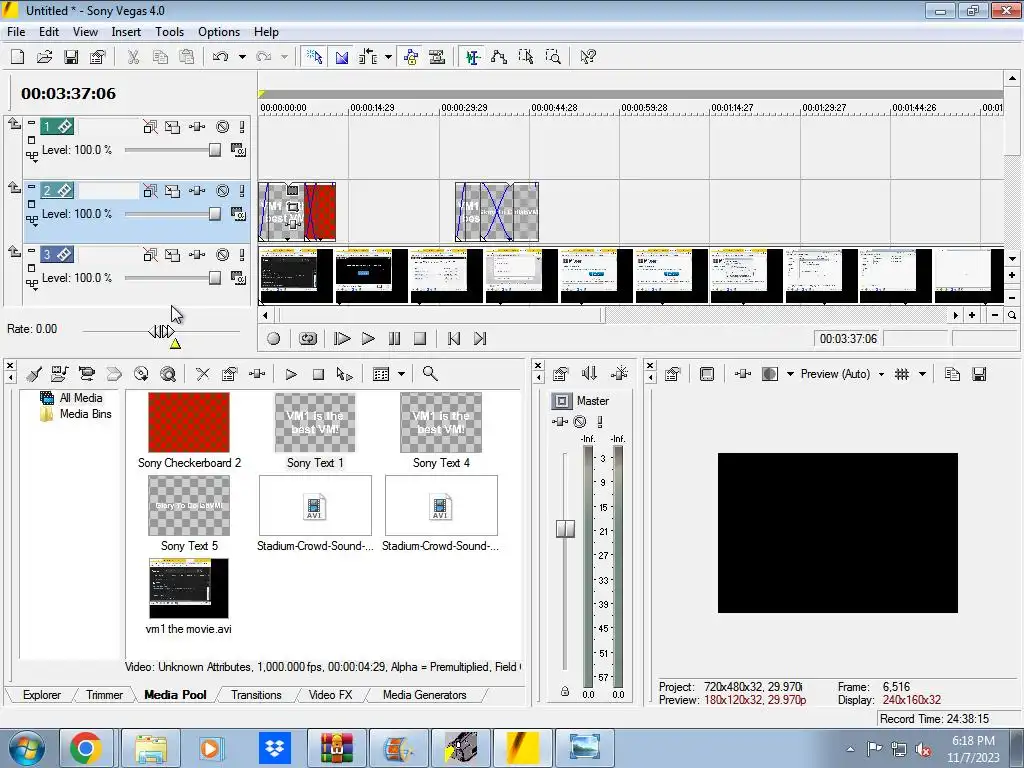Open the File menu

coord(16,32)
